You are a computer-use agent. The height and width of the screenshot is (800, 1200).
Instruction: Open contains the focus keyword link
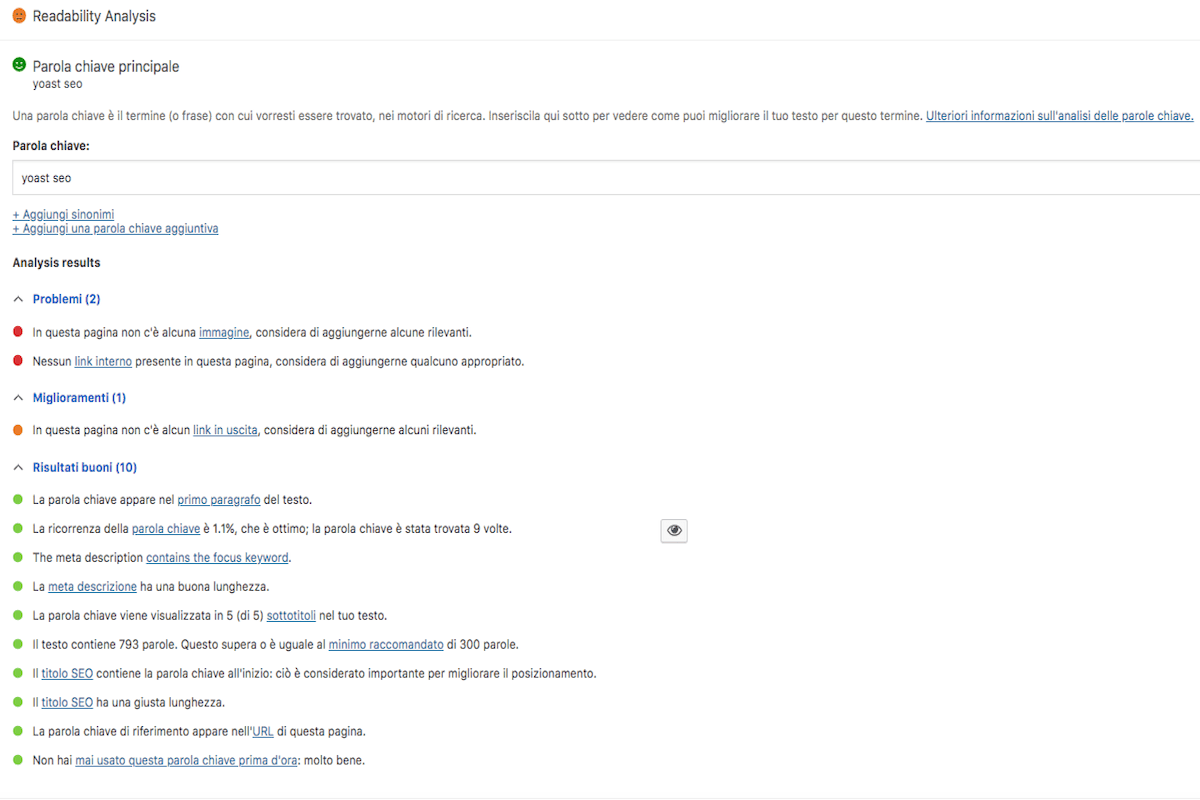pyautogui.click(x=218, y=557)
